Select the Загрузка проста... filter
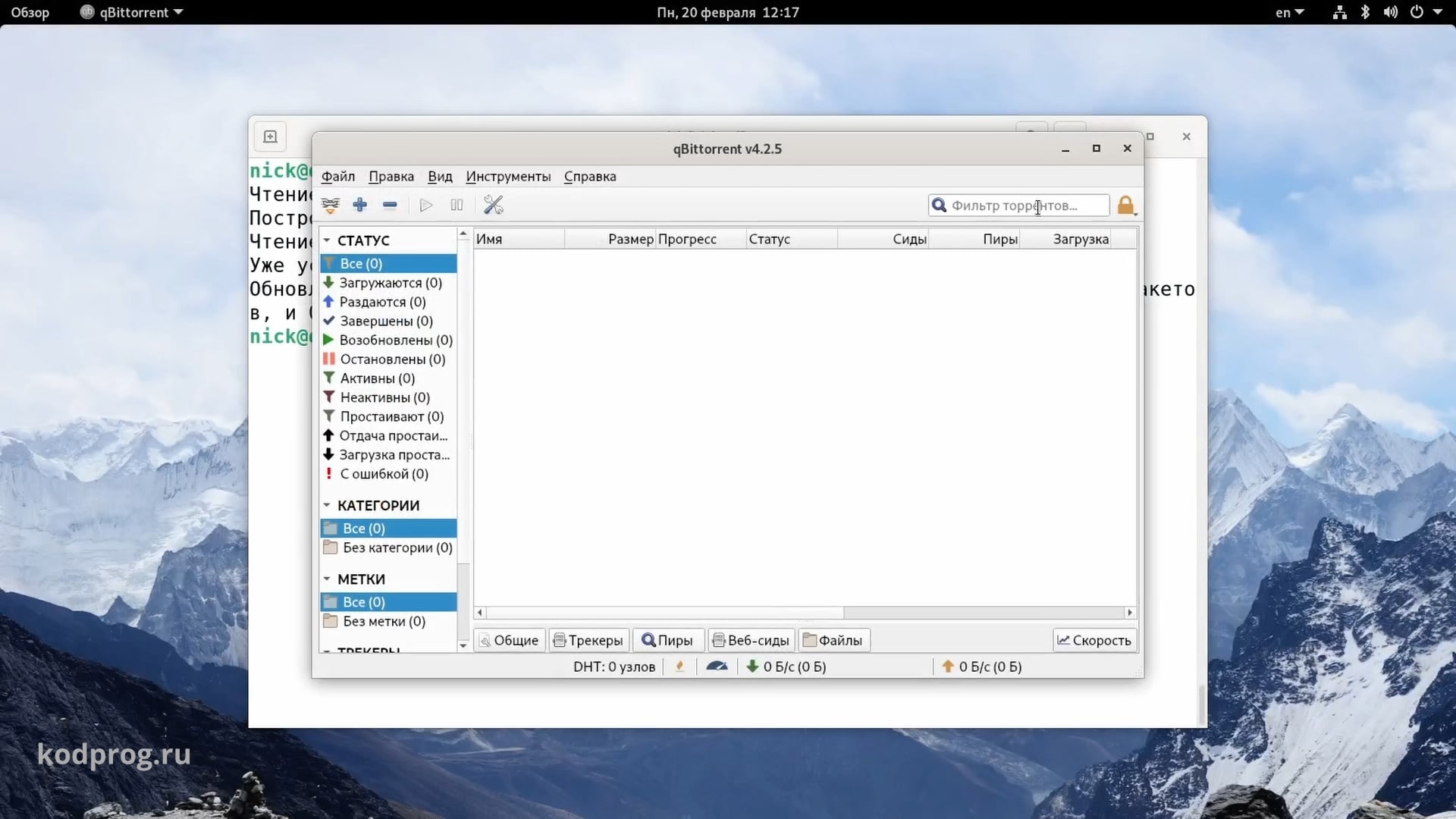The width and height of the screenshot is (1456, 819). click(388, 455)
